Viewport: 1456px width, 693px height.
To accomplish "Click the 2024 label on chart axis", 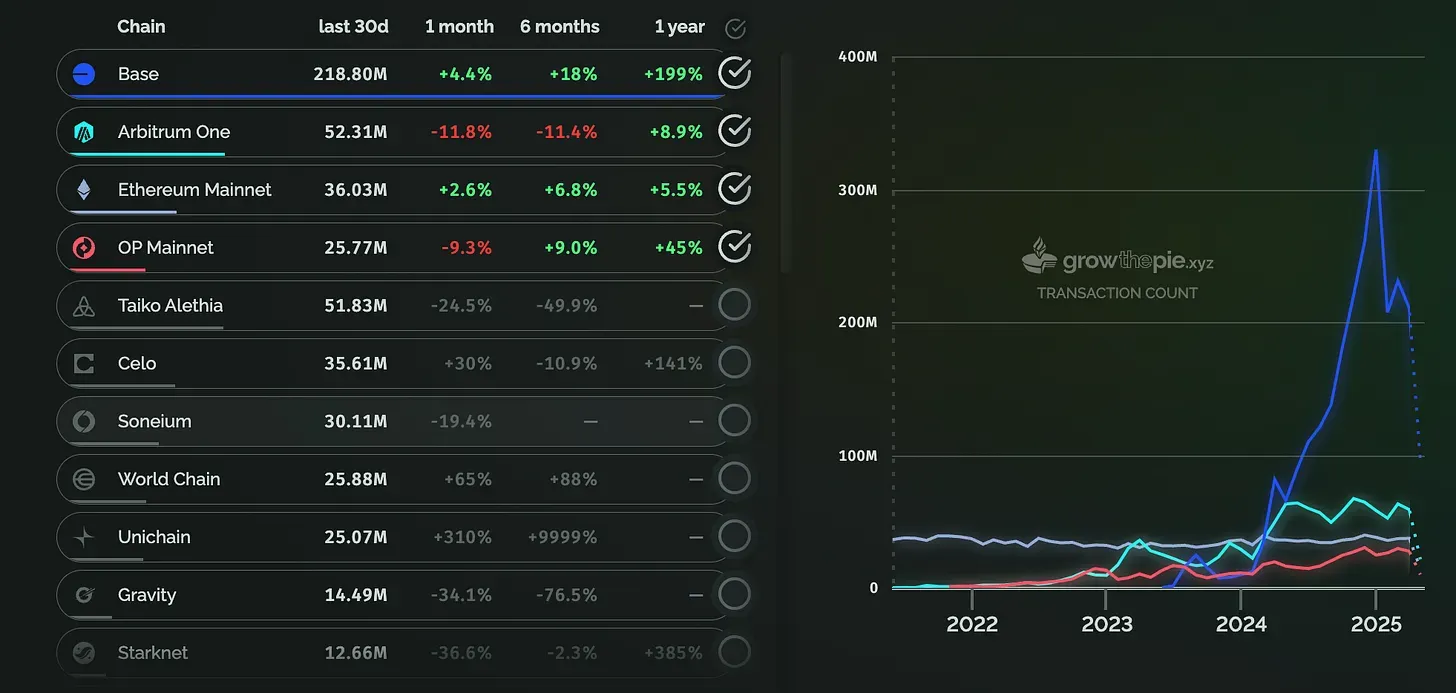I will [x=1241, y=624].
